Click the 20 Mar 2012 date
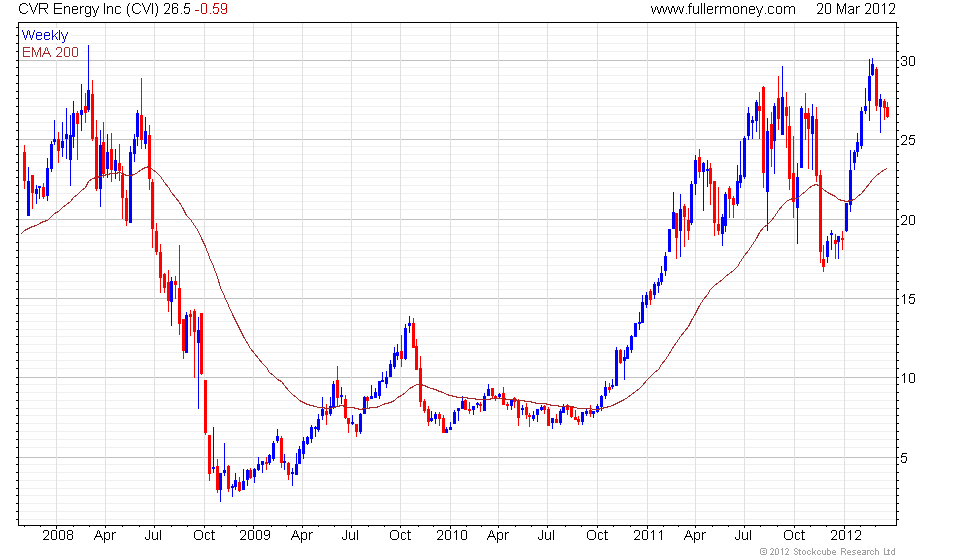980x560 pixels. point(856,9)
